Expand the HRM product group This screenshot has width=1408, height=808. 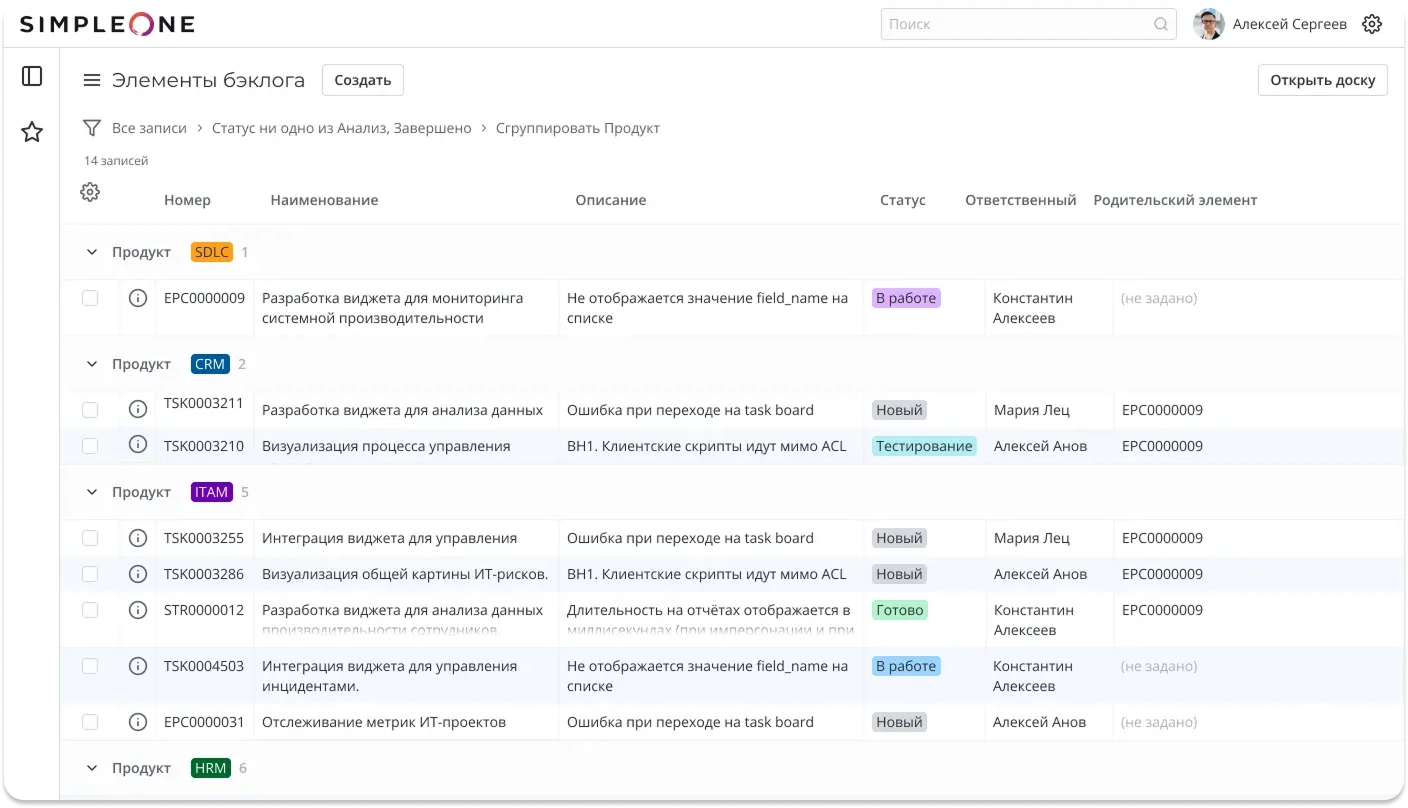click(x=92, y=769)
